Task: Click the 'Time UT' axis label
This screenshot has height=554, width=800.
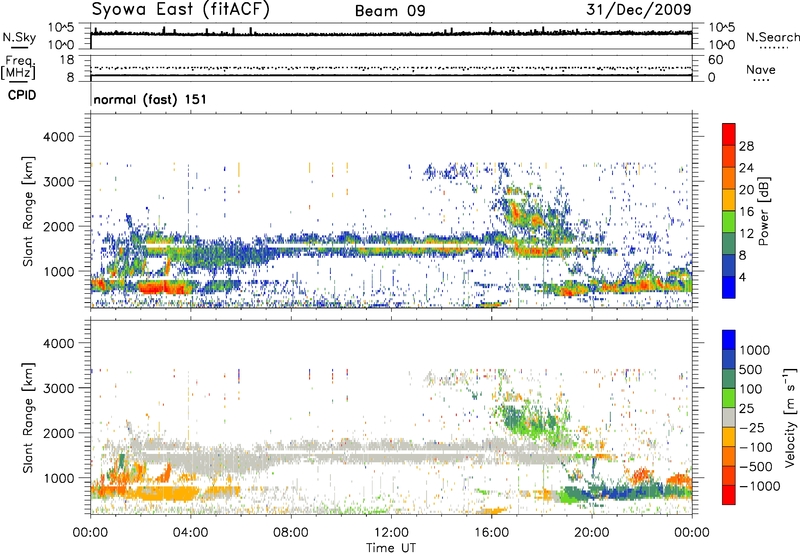Action: click(x=391, y=548)
